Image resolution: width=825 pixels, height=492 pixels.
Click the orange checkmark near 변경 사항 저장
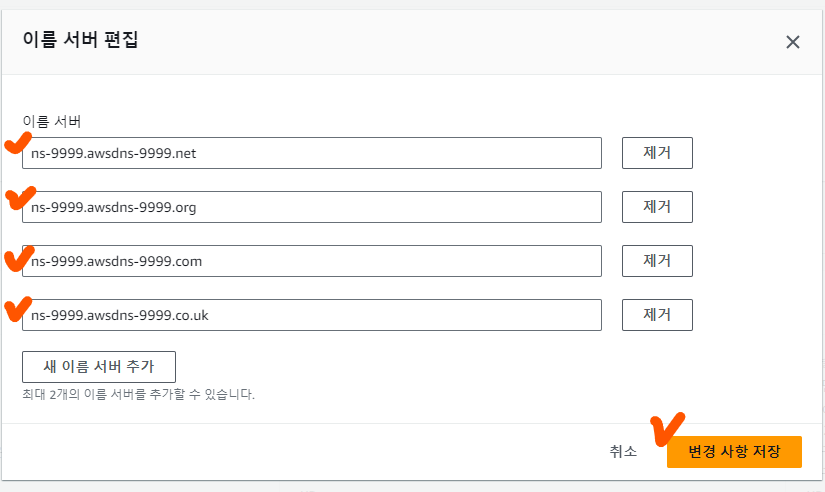coord(665,428)
